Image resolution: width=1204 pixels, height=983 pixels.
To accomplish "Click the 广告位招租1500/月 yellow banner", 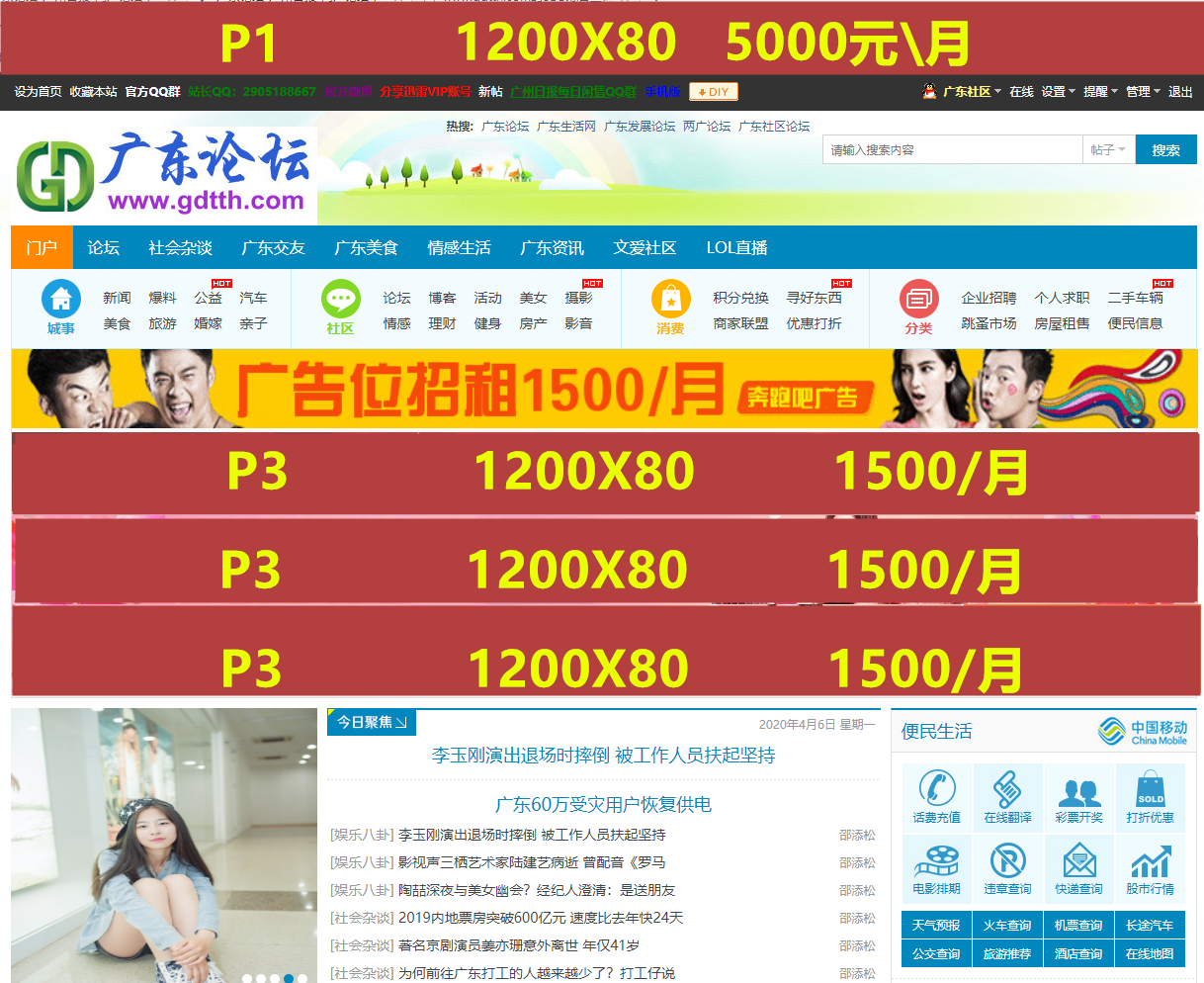I will tap(604, 389).
